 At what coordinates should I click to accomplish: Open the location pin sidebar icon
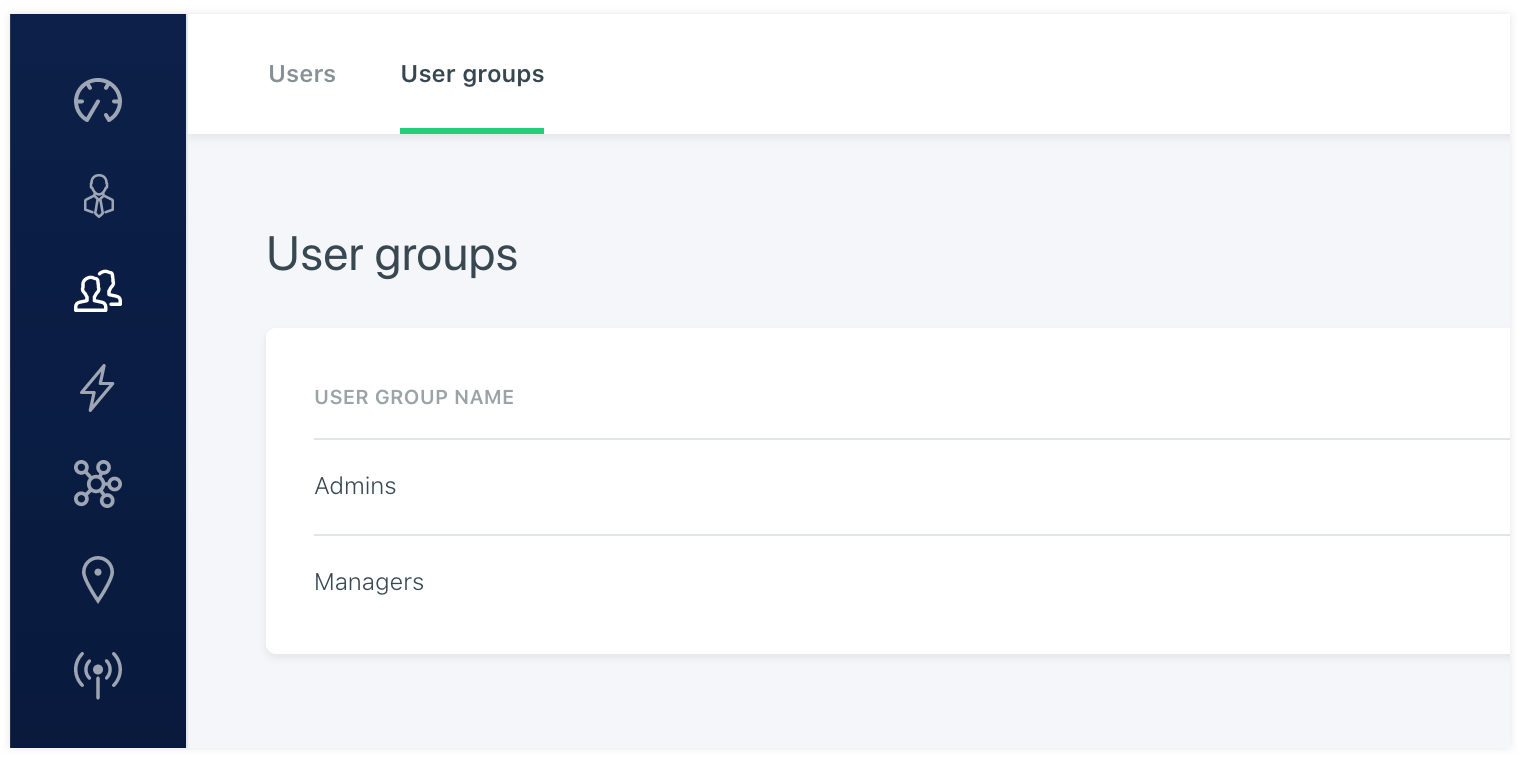(x=98, y=580)
